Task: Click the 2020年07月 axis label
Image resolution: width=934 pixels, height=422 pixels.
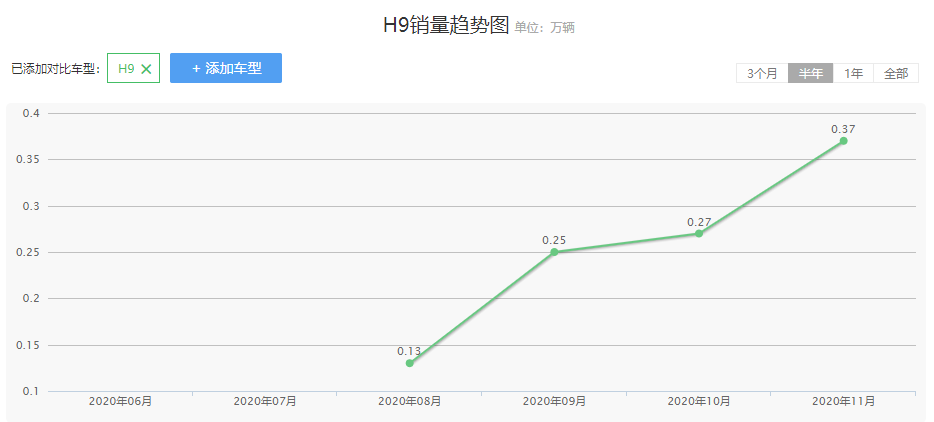Action: pos(265,401)
